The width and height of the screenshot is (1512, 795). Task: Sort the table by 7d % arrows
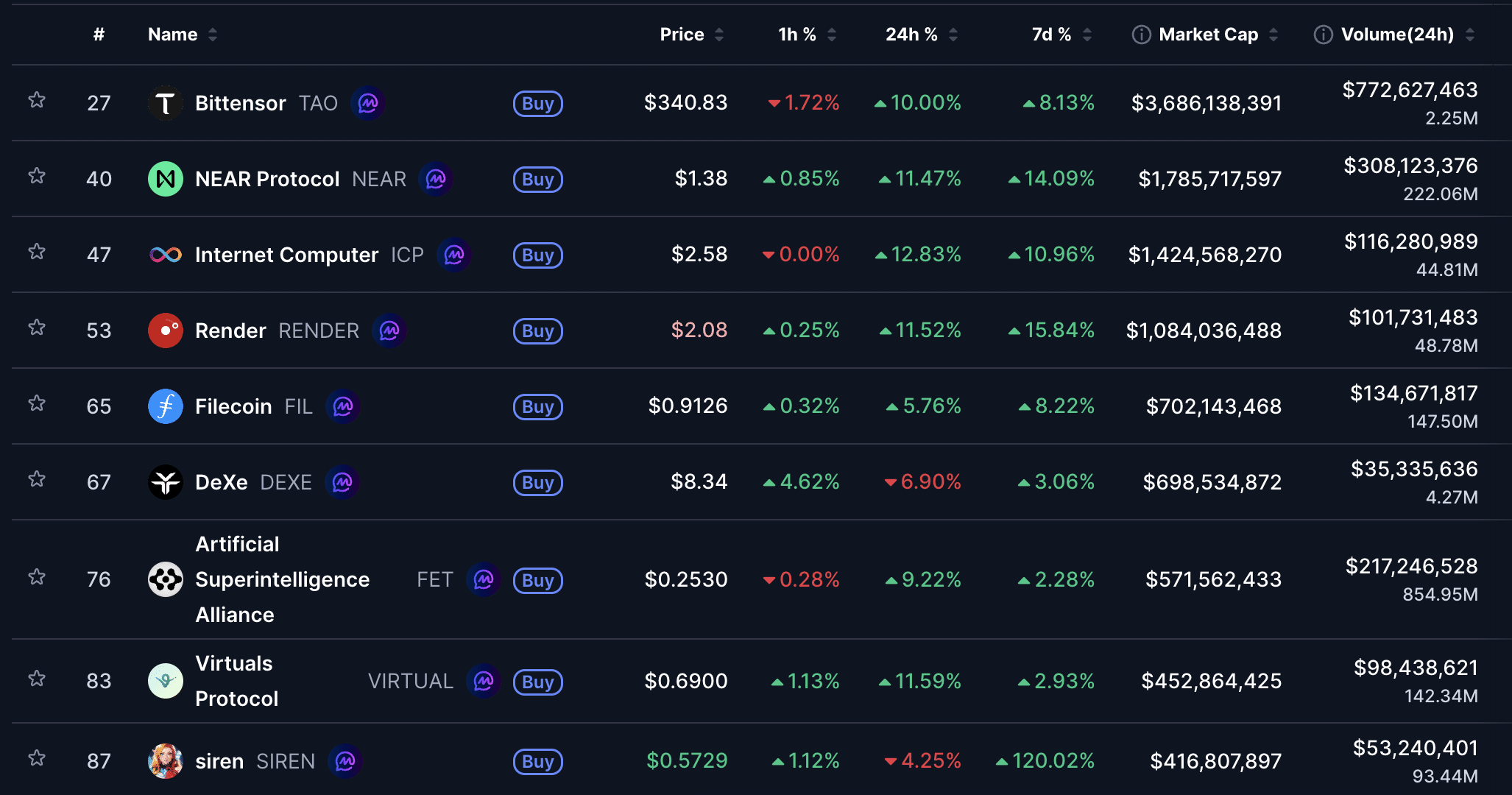(x=1087, y=35)
